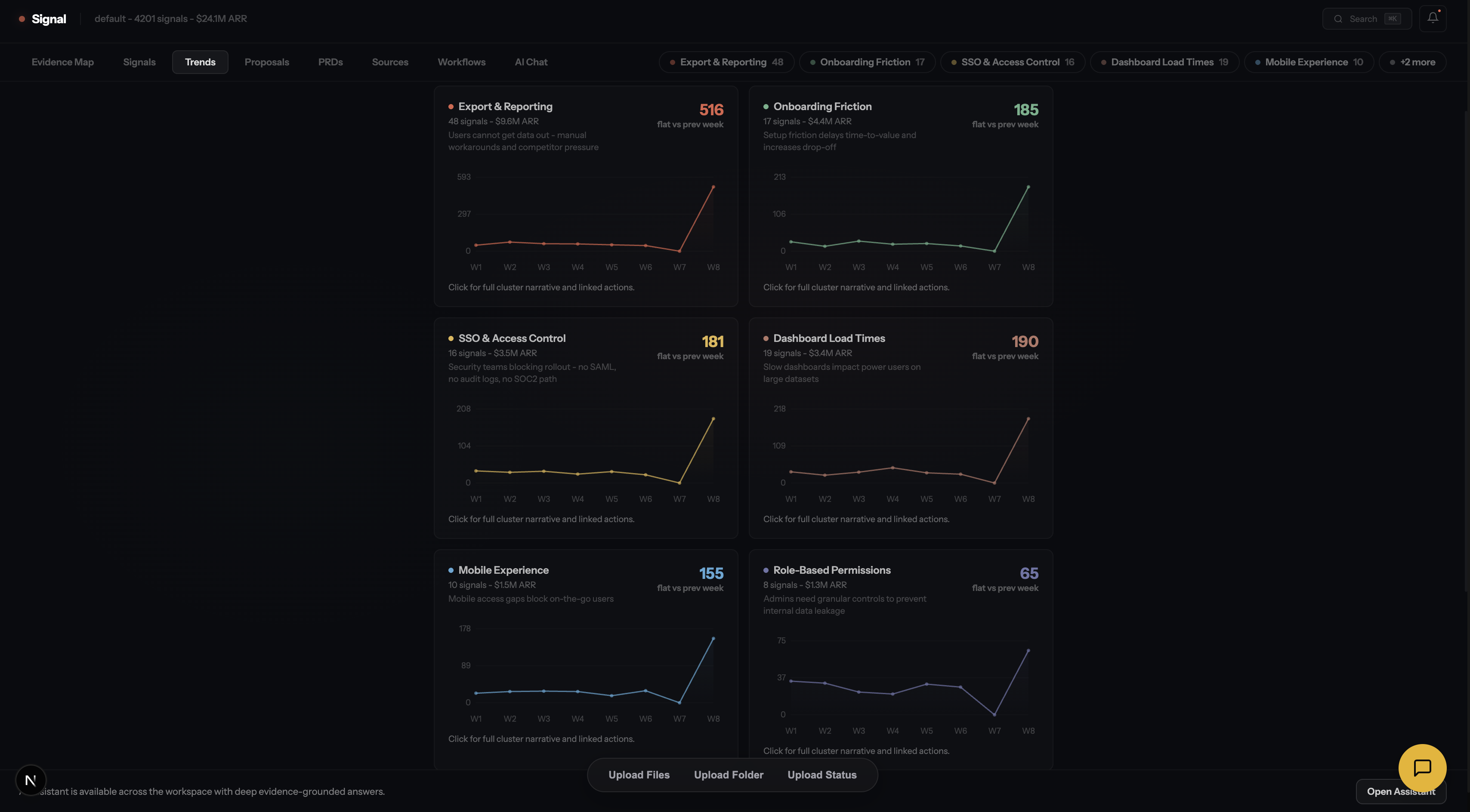Click the W4 point on Dashboard Load Times chart
The image size is (1470, 812).
coord(892,468)
